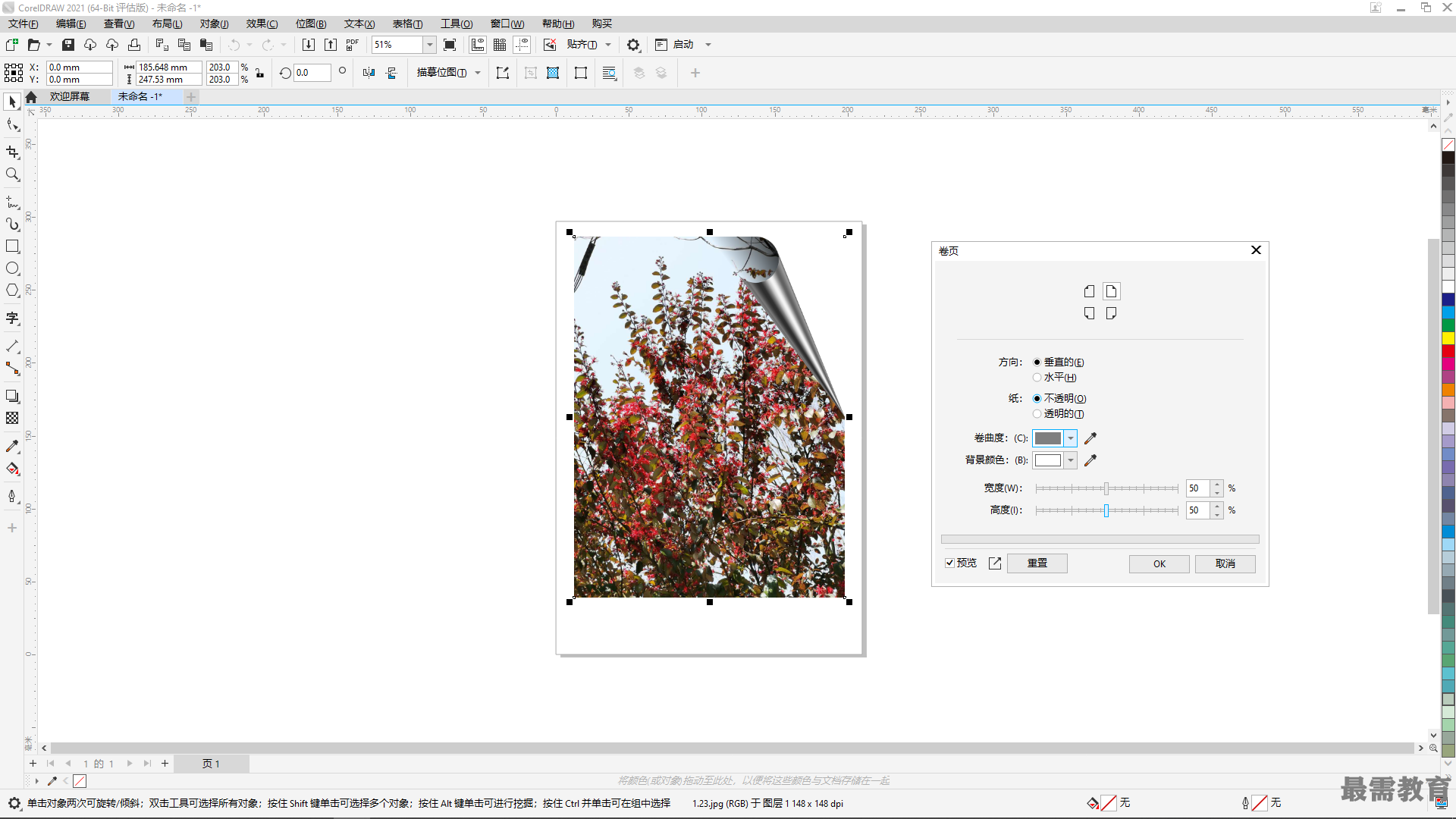Select the Zoom tool
Image resolution: width=1456 pixels, height=819 pixels.
(x=12, y=174)
